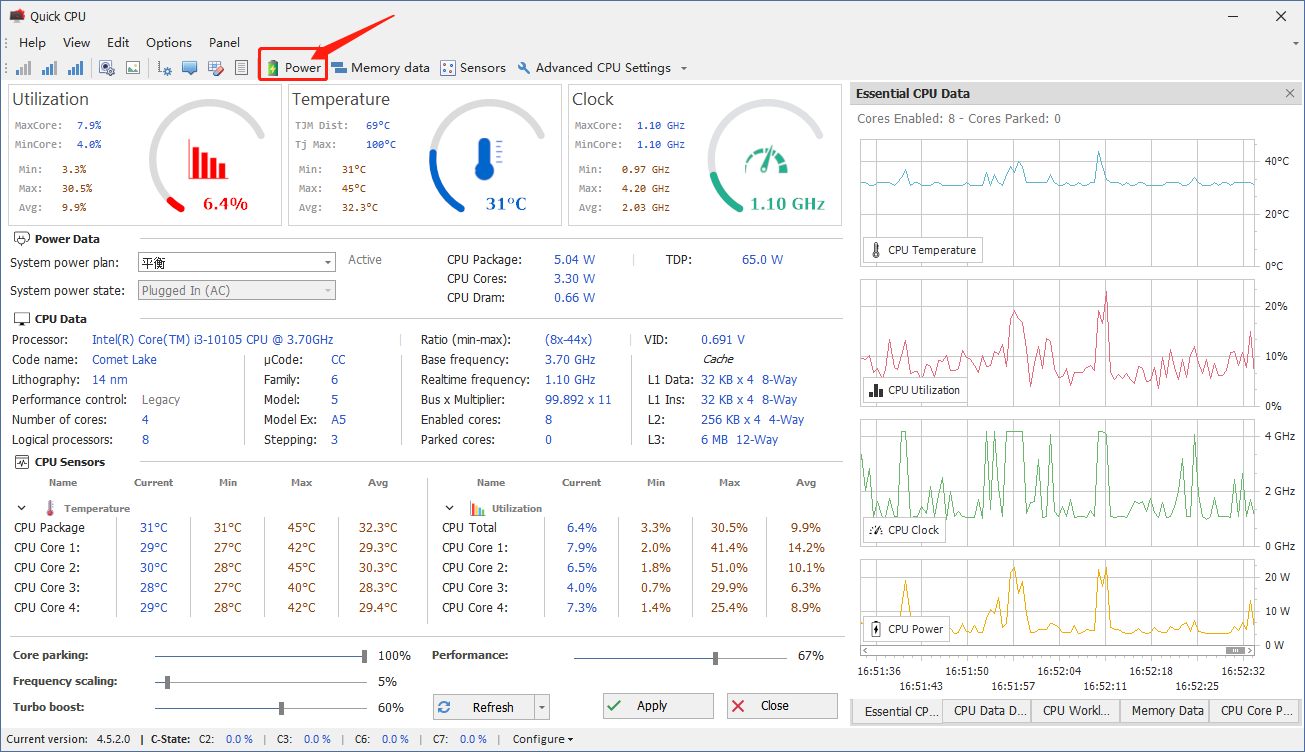Screen dimensions: 1305x752
Task: Click the colored bars icon beside the Utilization group
Action: pyautogui.click(x=477, y=508)
